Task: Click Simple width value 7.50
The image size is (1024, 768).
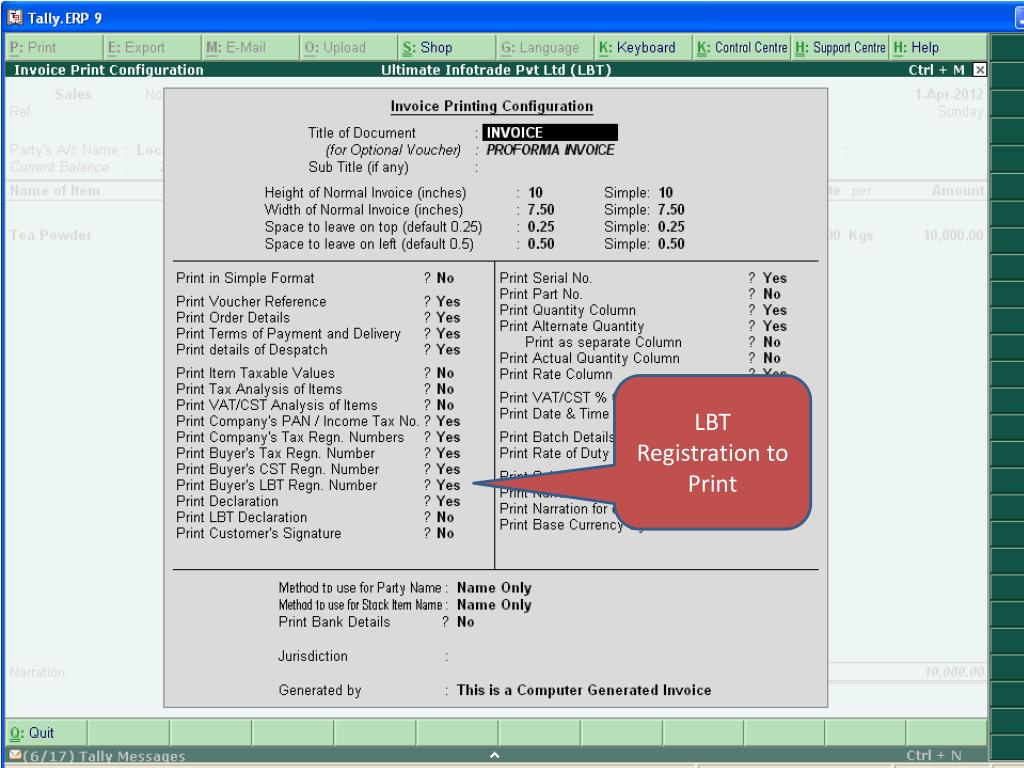Action: coord(671,210)
